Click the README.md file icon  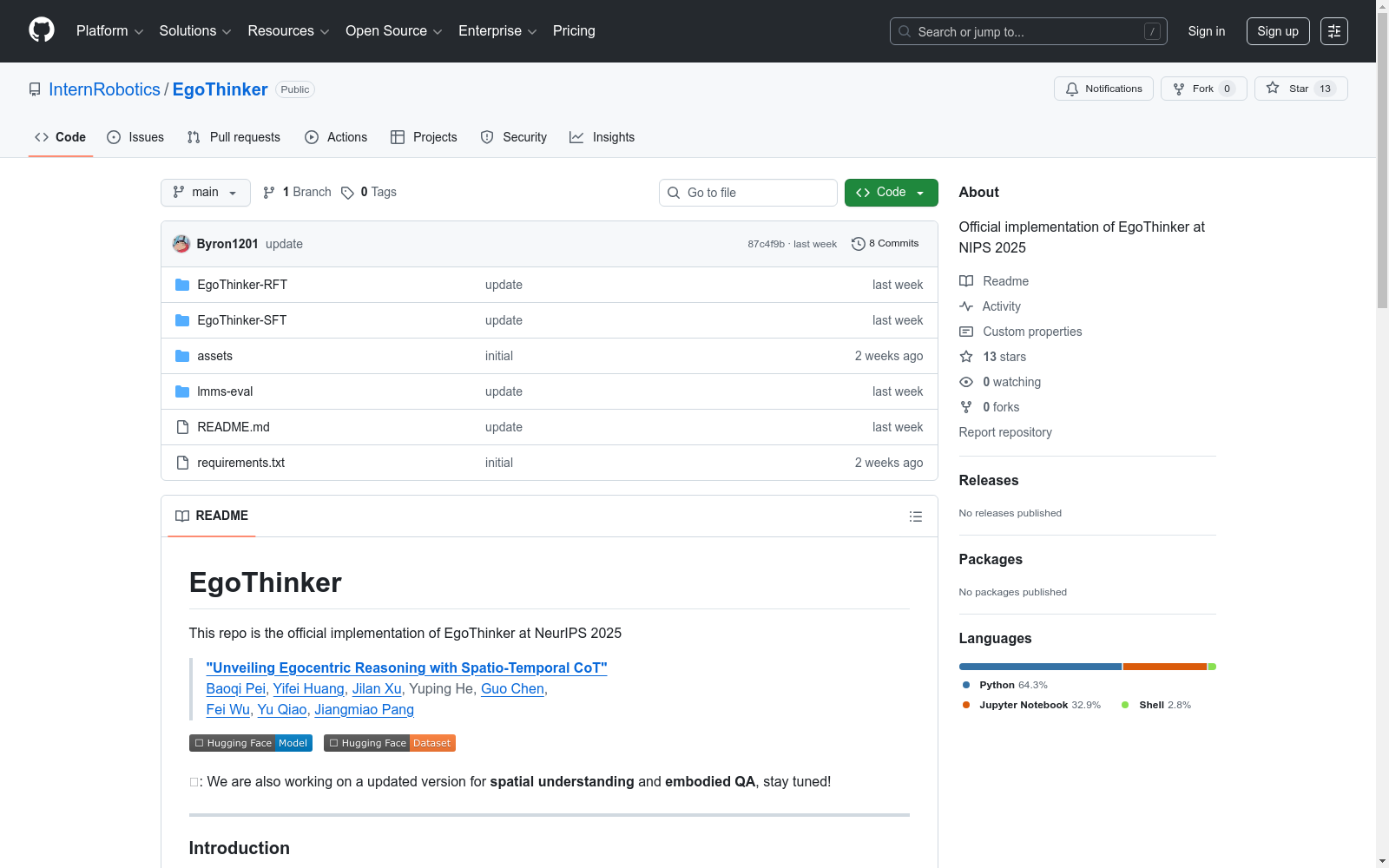tap(182, 427)
